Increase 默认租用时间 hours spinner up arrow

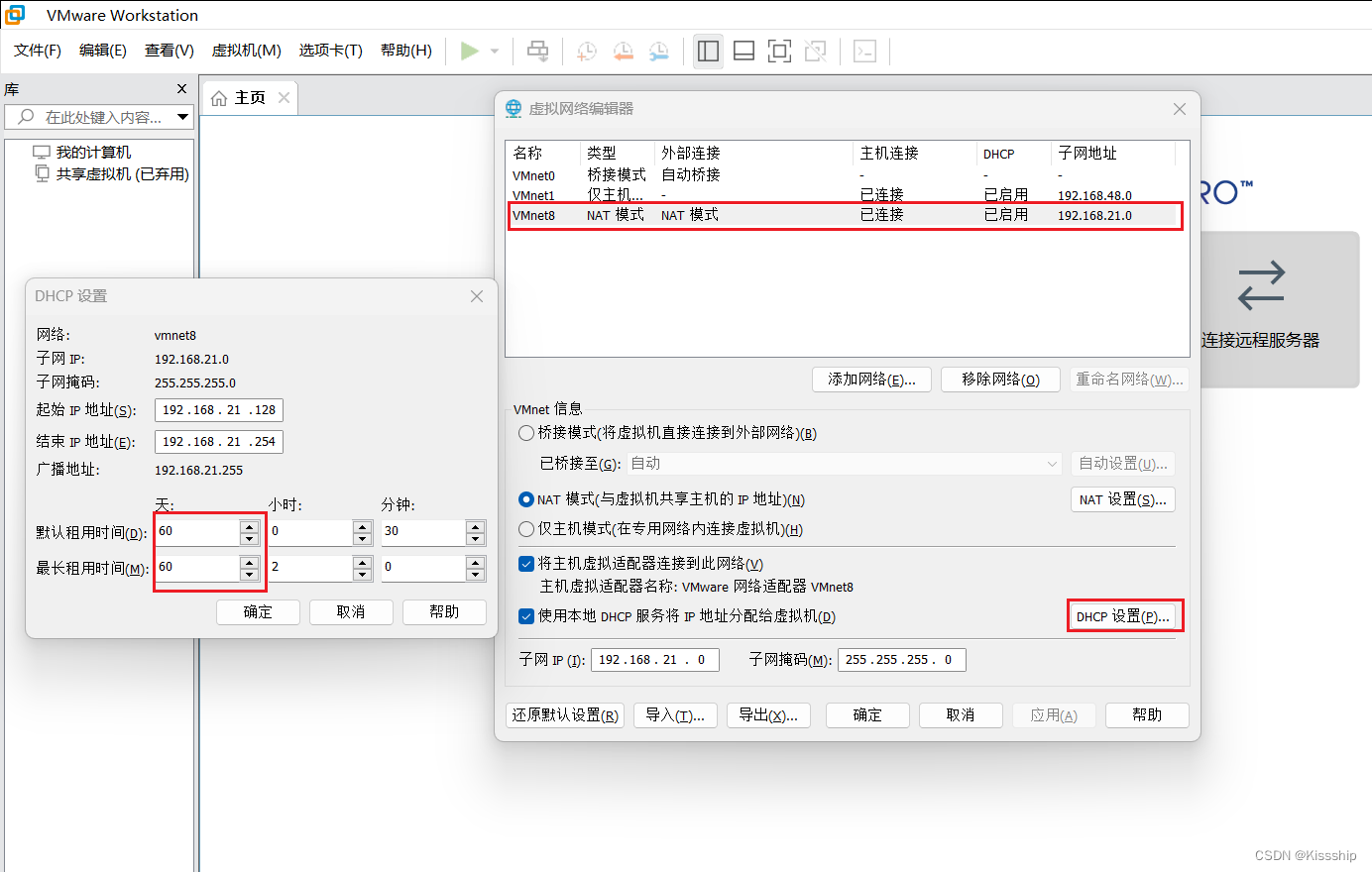pos(363,526)
